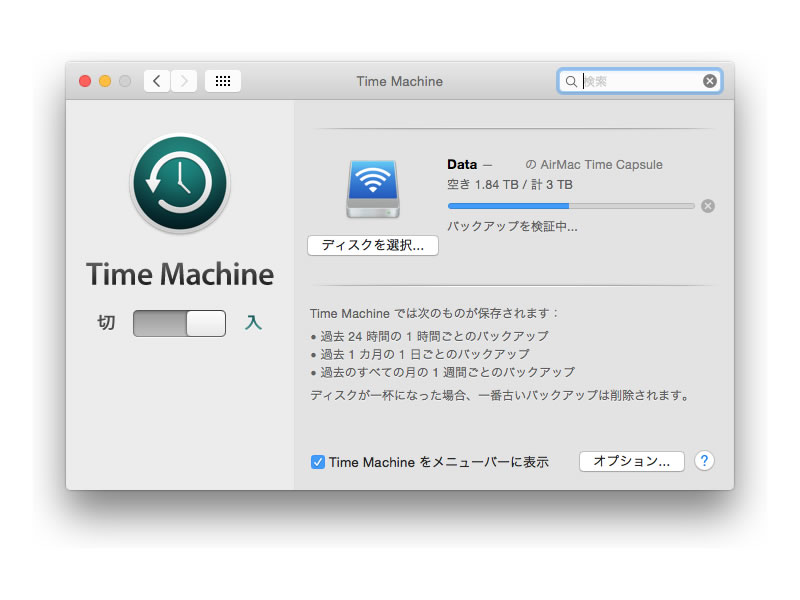Click the バックアップを検証中... status text
800x600 pixels.
pyautogui.click(x=512, y=227)
